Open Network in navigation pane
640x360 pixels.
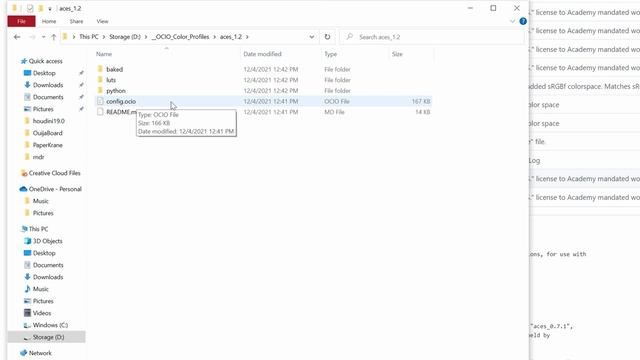pos(40,353)
